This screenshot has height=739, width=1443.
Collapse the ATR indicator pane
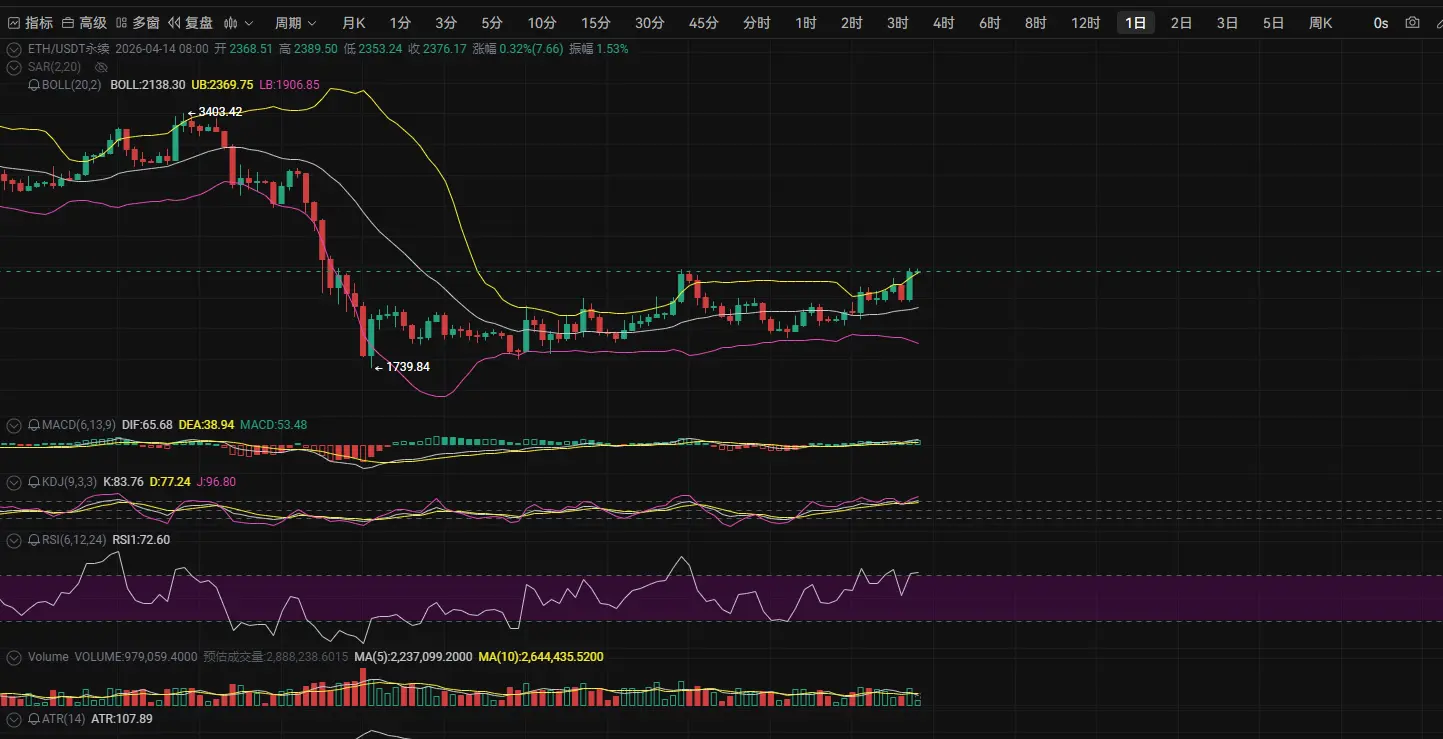click(x=14, y=719)
